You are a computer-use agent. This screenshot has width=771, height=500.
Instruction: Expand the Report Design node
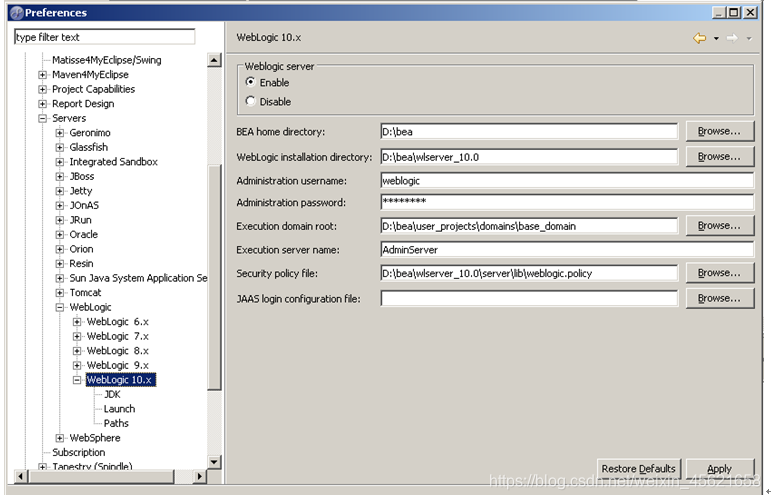point(43,104)
